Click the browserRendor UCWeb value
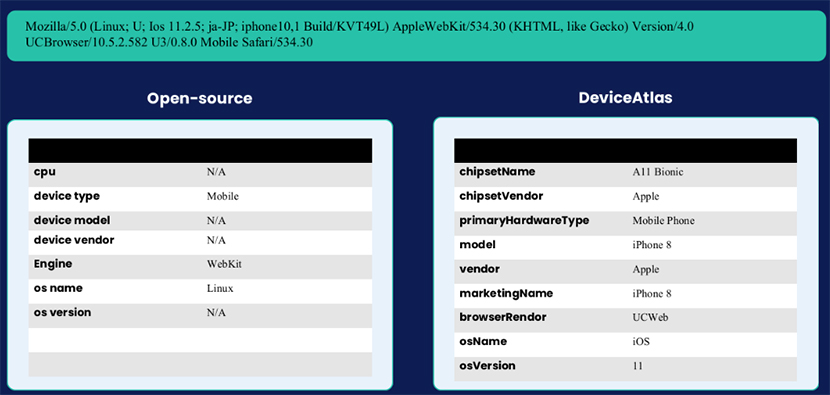830x395 pixels. click(650, 317)
